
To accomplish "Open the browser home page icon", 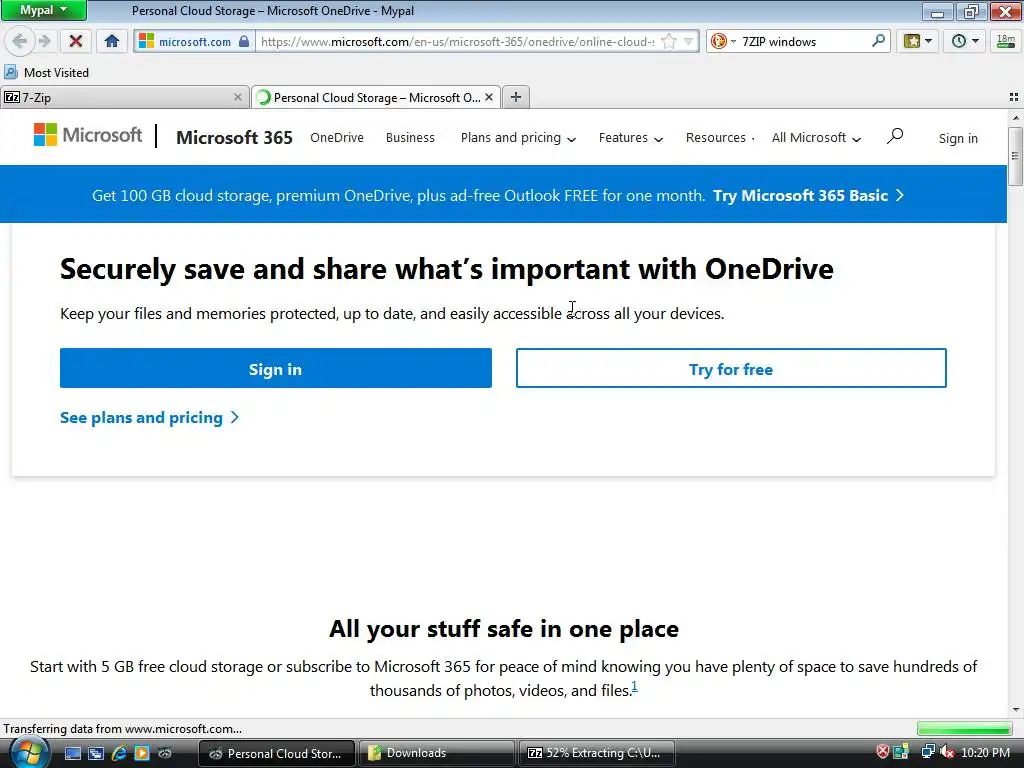I will pos(112,41).
